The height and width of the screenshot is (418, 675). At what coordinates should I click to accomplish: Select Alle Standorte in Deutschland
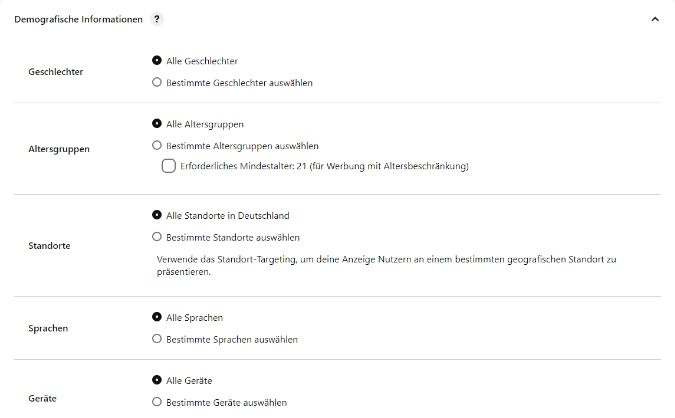157,215
